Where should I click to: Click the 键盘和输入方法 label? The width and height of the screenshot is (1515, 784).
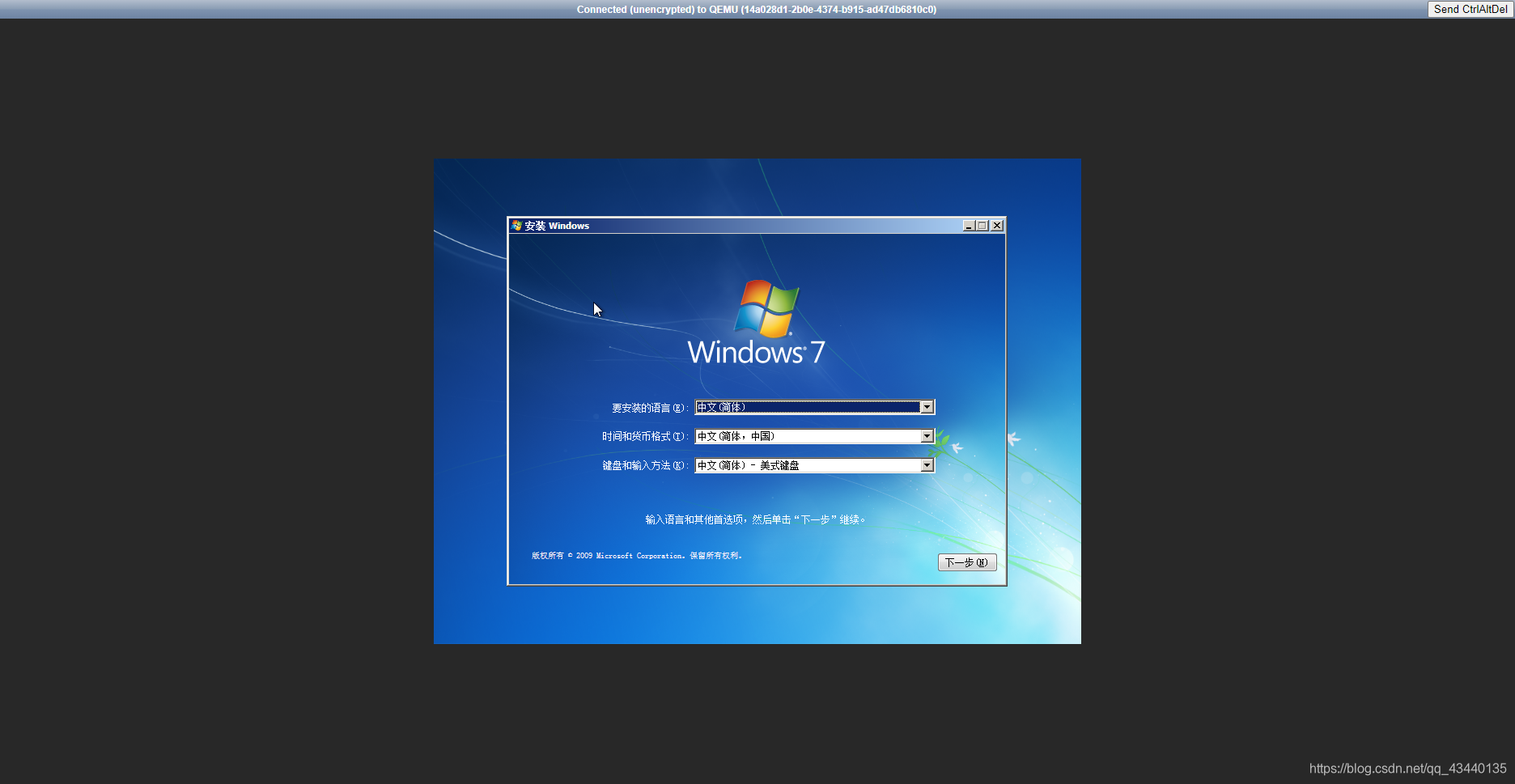(645, 466)
